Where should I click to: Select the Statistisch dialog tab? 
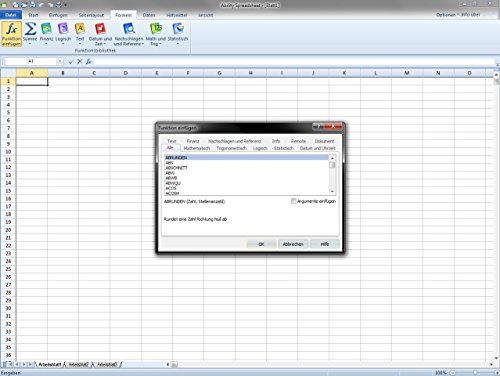pos(284,148)
